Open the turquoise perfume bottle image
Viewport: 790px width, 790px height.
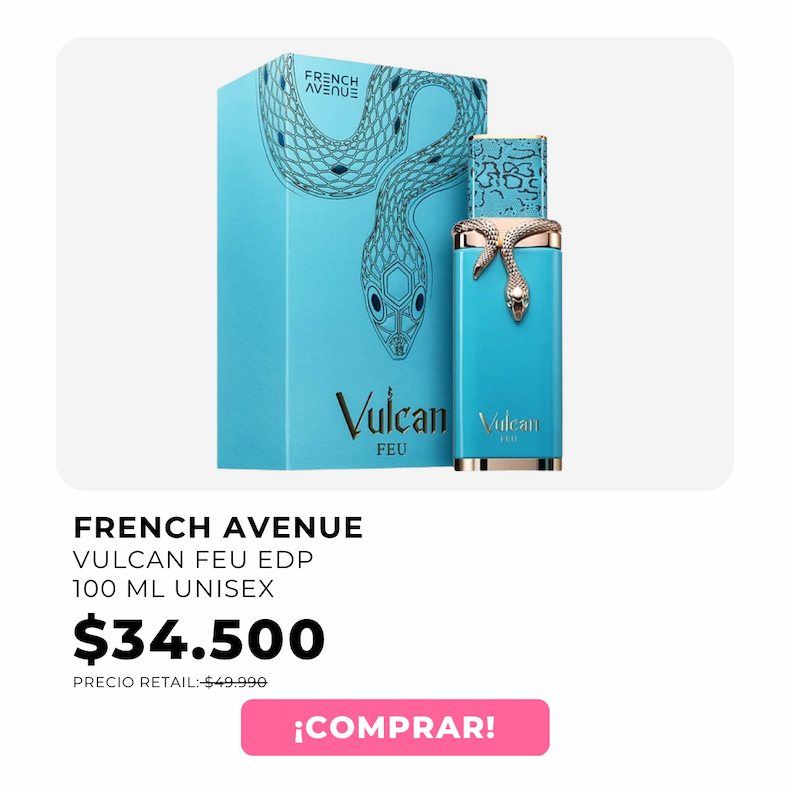[507, 302]
